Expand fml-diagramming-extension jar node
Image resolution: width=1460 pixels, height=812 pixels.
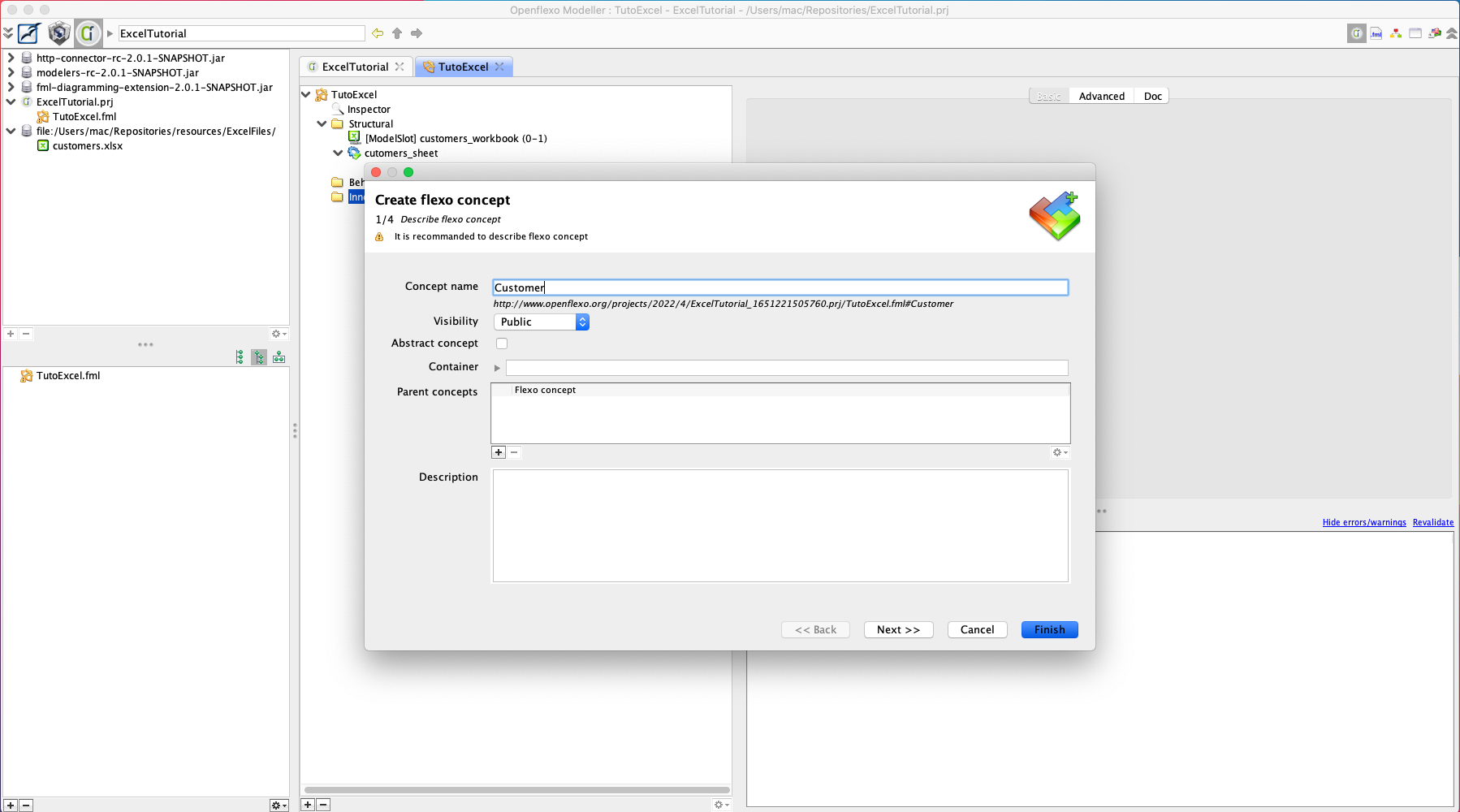pyautogui.click(x=11, y=87)
